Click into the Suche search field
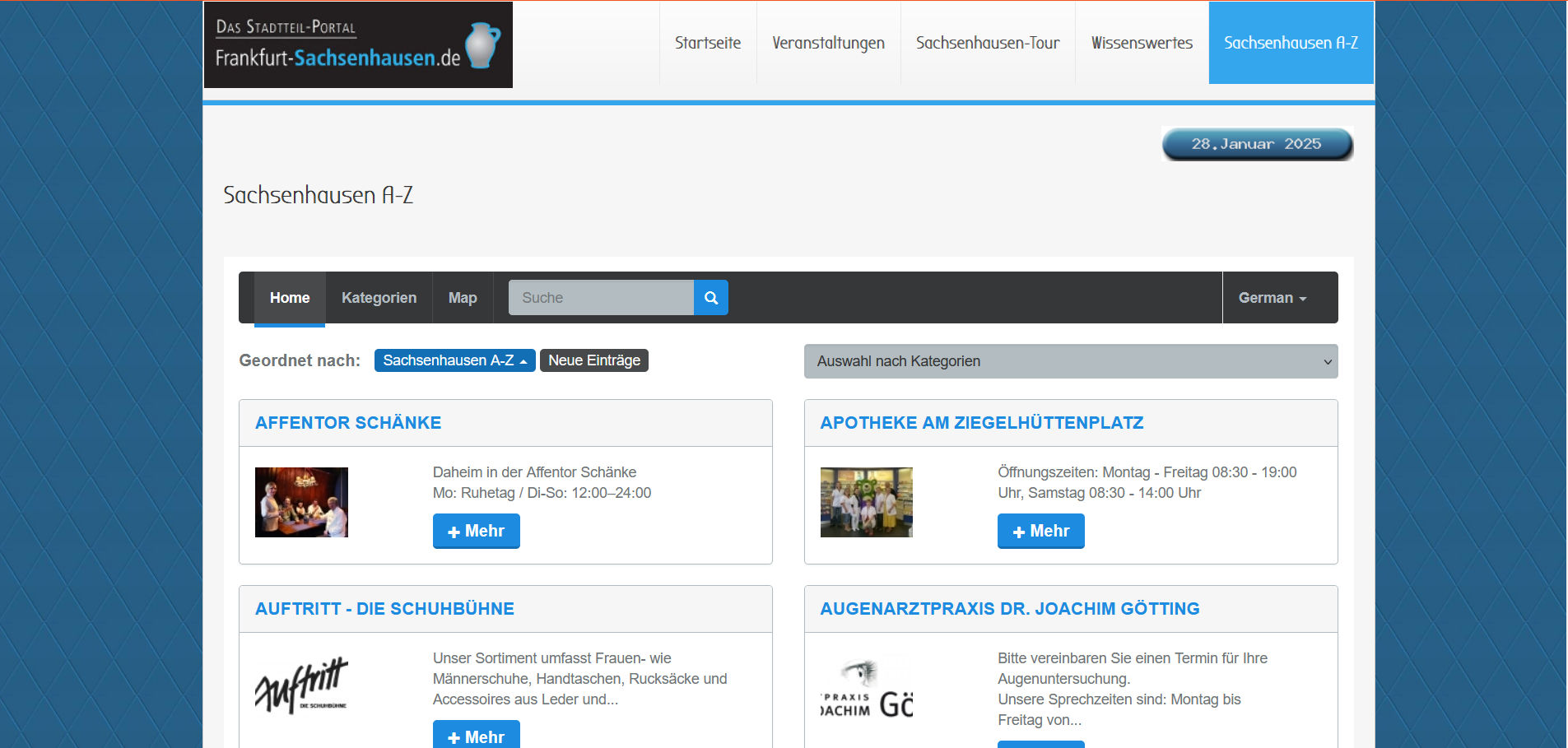 coord(601,298)
